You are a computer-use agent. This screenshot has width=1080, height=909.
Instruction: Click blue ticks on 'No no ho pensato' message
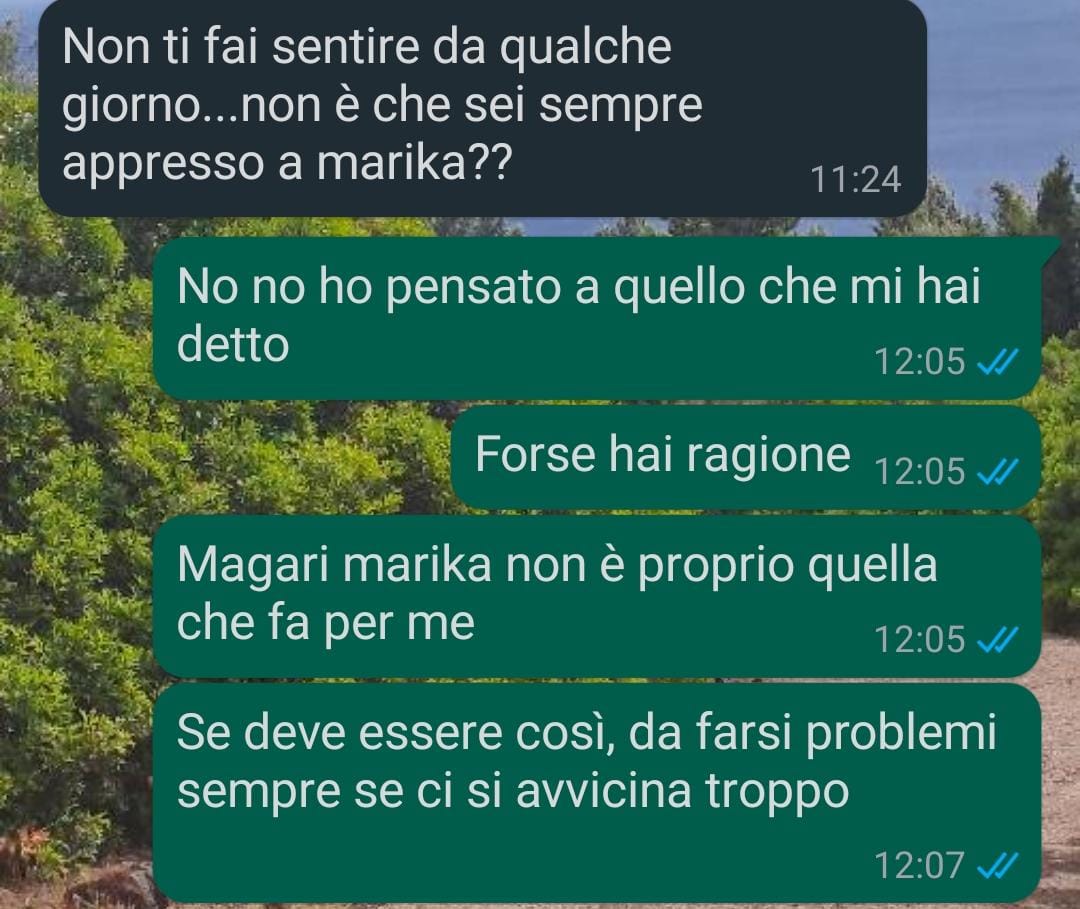[x=997, y=362]
